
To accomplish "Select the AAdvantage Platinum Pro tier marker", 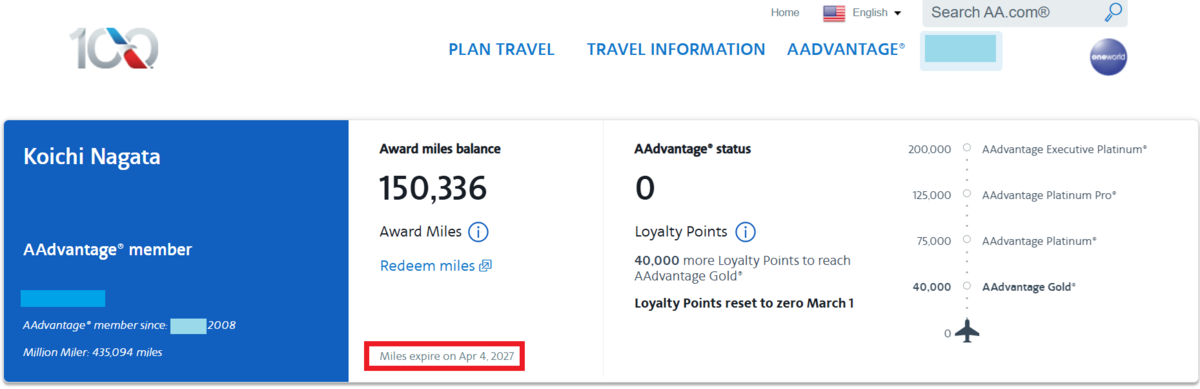I will tap(966, 194).
